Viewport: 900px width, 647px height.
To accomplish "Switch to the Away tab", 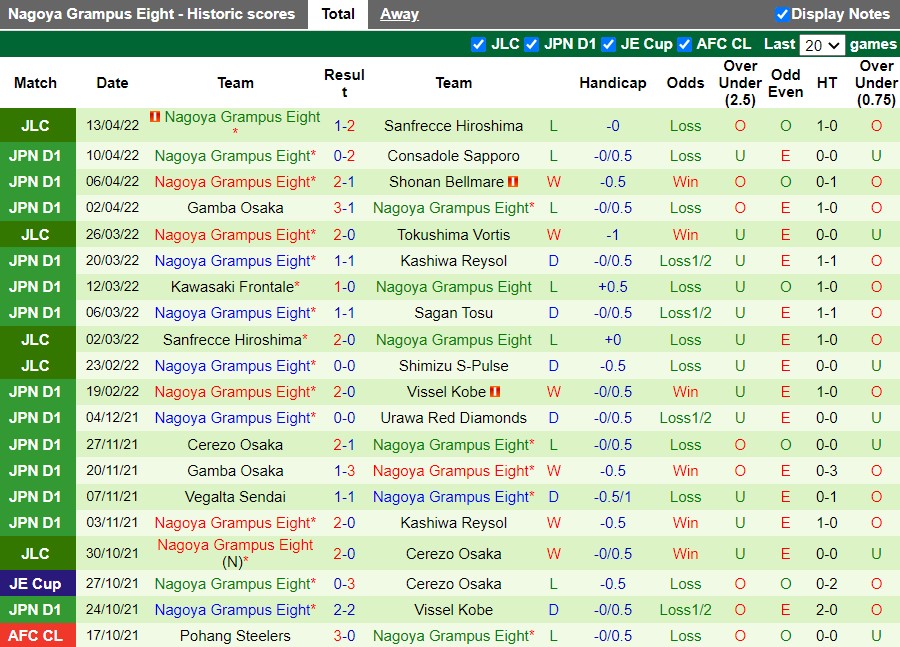I will (x=399, y=13).
